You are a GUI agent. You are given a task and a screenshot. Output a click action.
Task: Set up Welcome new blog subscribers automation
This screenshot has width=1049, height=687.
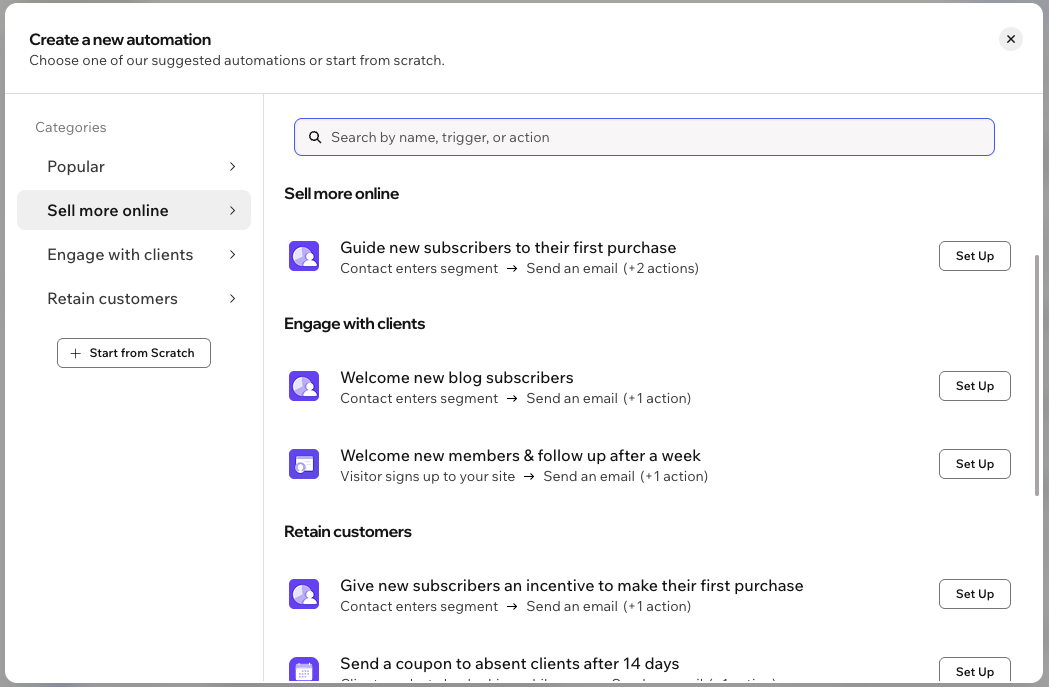pyautogui.click(x=975, y=386)
